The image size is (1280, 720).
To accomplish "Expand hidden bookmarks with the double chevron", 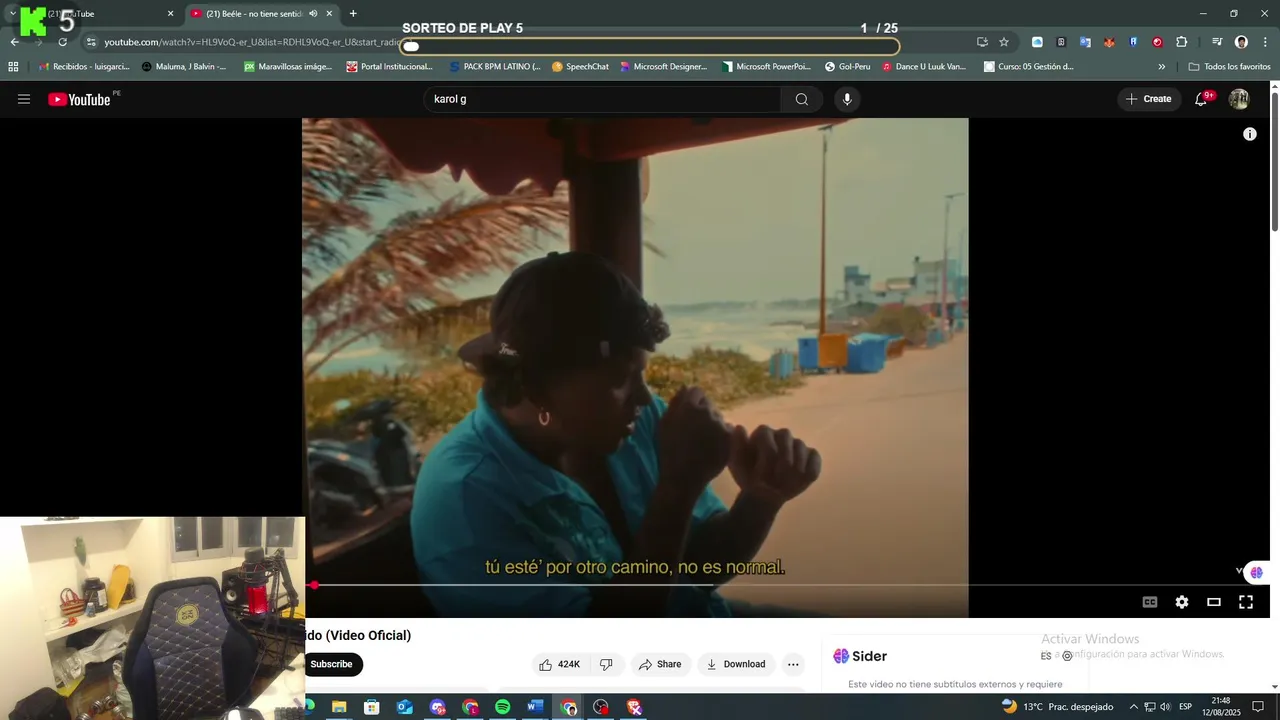I will pos(1161,67).
